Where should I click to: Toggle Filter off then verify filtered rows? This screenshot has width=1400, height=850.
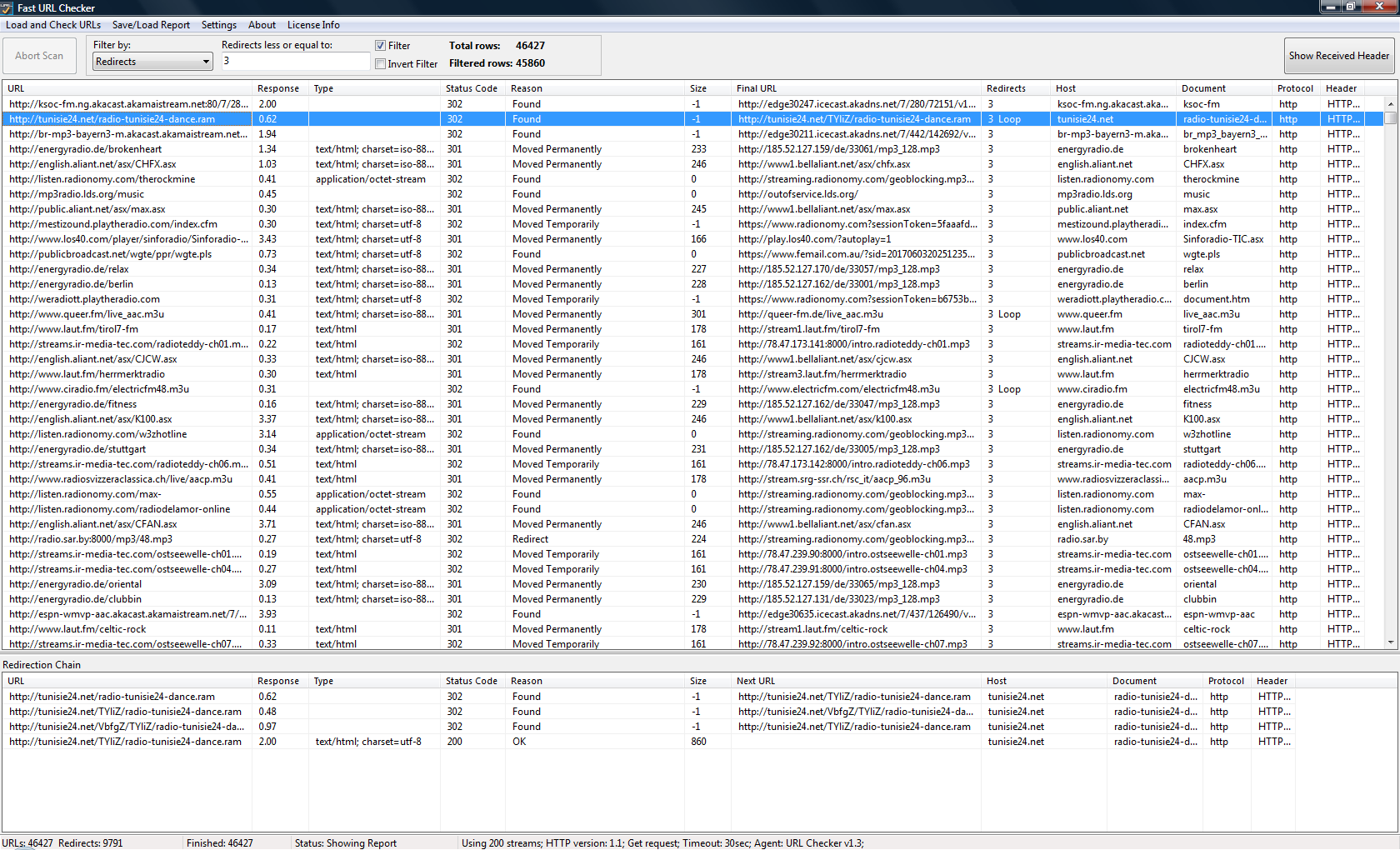[381, 45]
